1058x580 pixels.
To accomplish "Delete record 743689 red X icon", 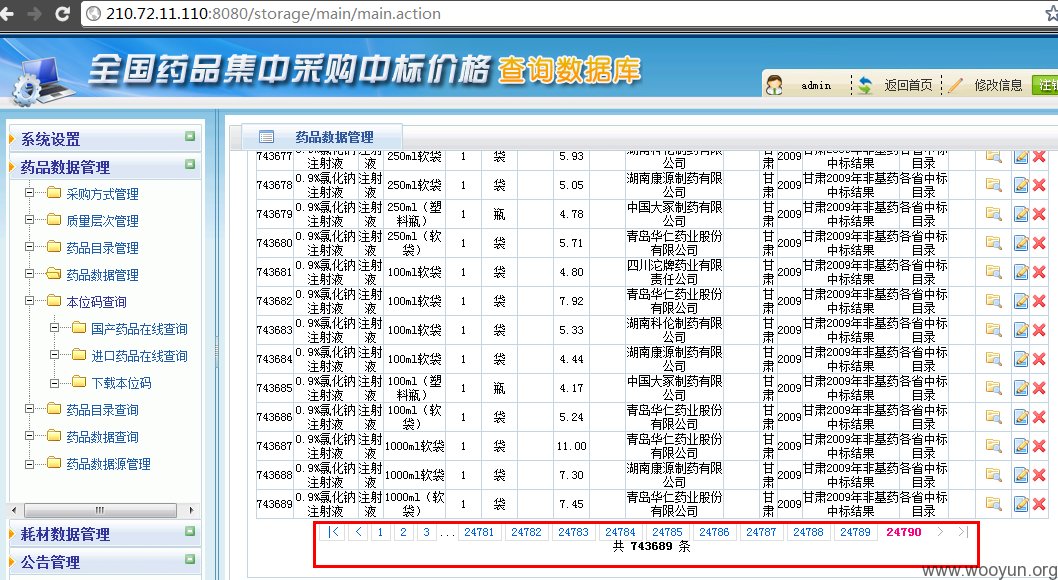I will [1039, 504].
